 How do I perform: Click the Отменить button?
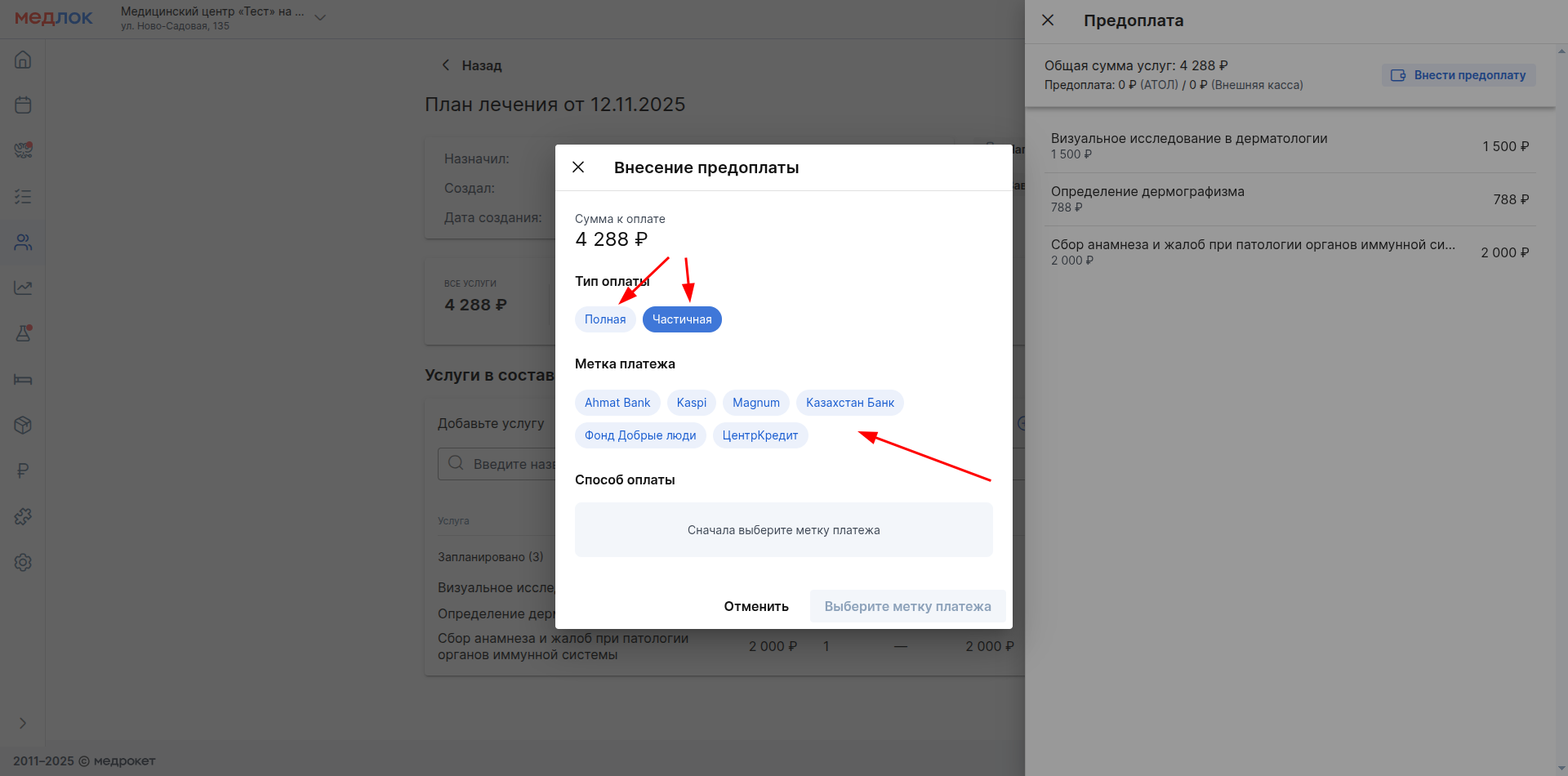pos(755,606)
